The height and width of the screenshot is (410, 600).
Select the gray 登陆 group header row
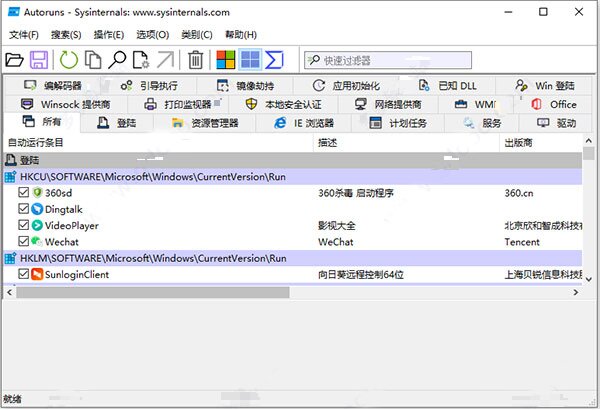click(293, 160)
